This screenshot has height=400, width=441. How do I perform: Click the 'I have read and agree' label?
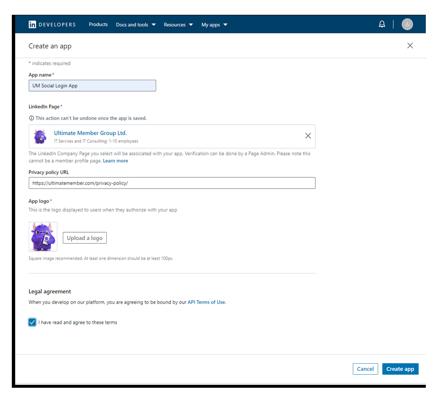pyautogui.click(x=78, y=322)
